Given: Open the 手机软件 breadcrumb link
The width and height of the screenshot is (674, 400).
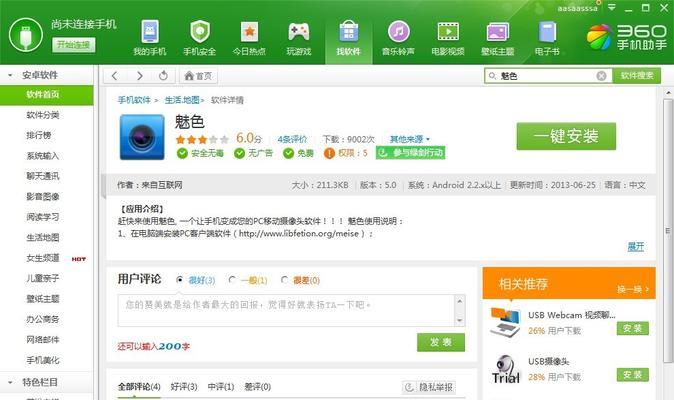Looking at the screenshot, I should pyautogui.click(x=134, y=100).
